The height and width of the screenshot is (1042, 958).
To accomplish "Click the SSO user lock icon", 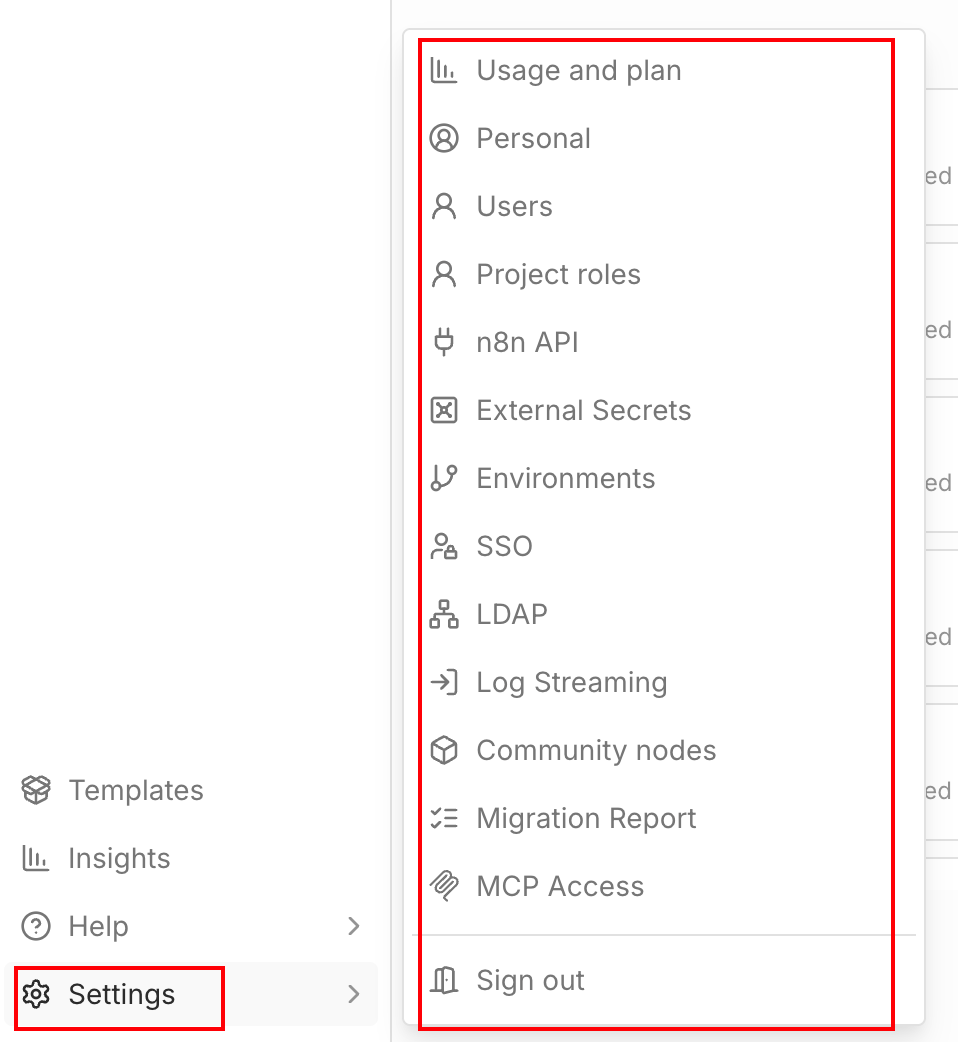I will click(443, 547).
